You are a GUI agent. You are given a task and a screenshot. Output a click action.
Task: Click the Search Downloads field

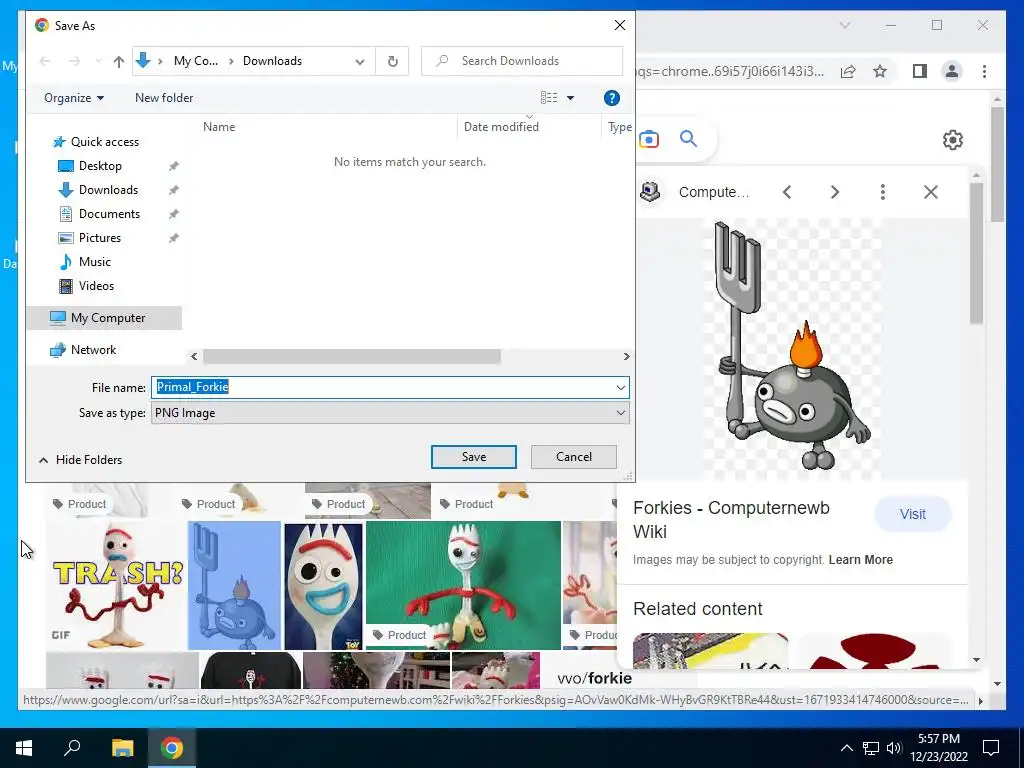click(x=522, y=61)
